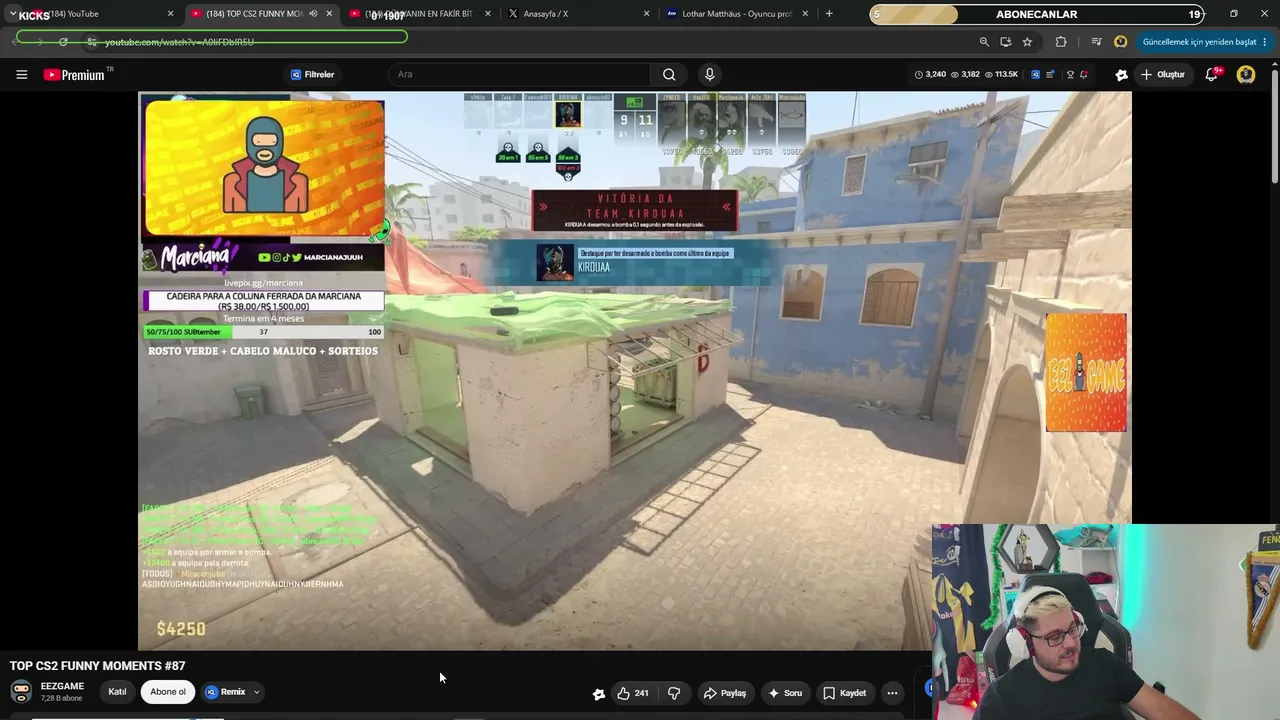Open the EEZGAME channel name link
The image size is (1280, 720).
click(62, 687)
